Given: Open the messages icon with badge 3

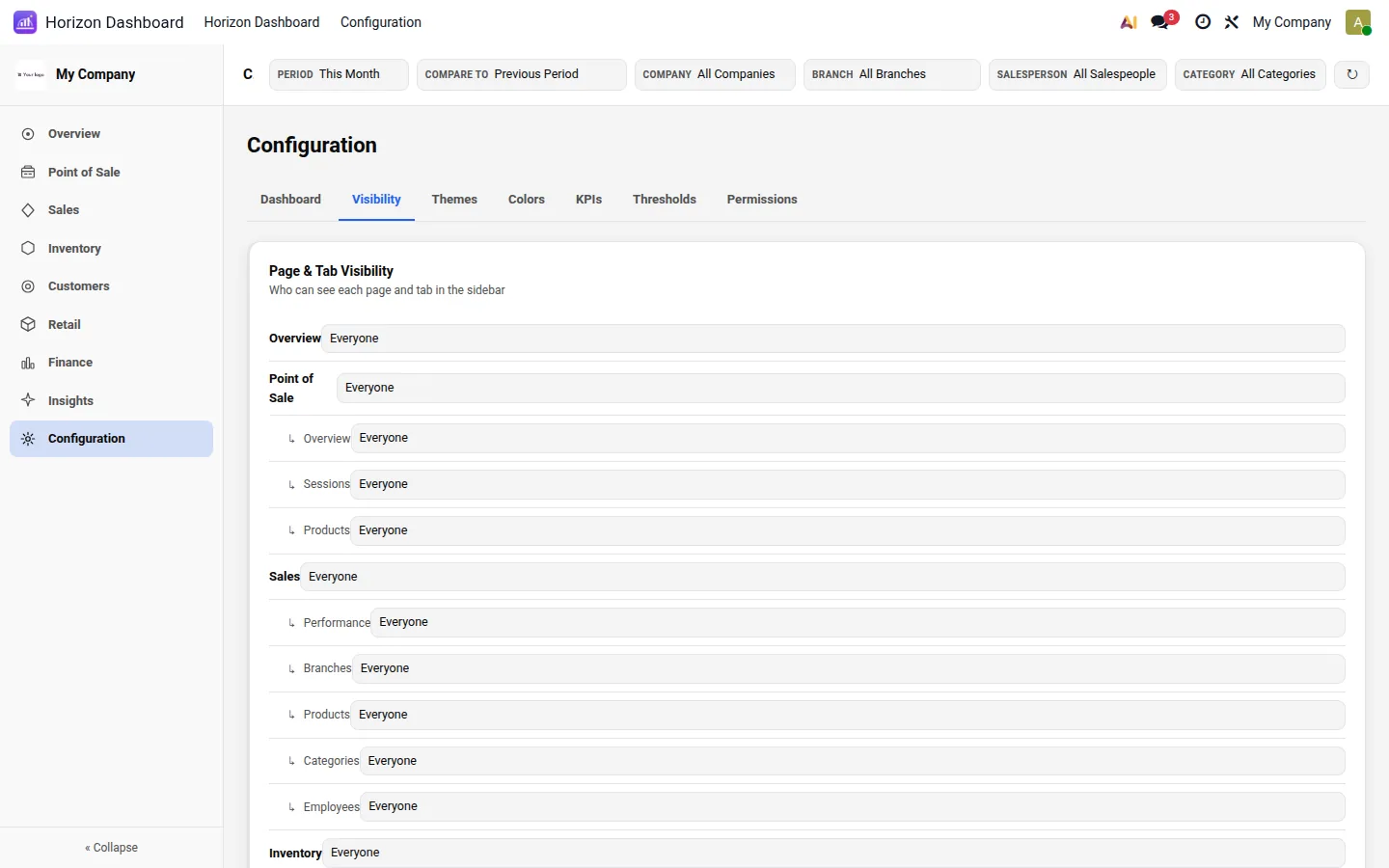Looking at the screenshot, I should coord(1161,21).
